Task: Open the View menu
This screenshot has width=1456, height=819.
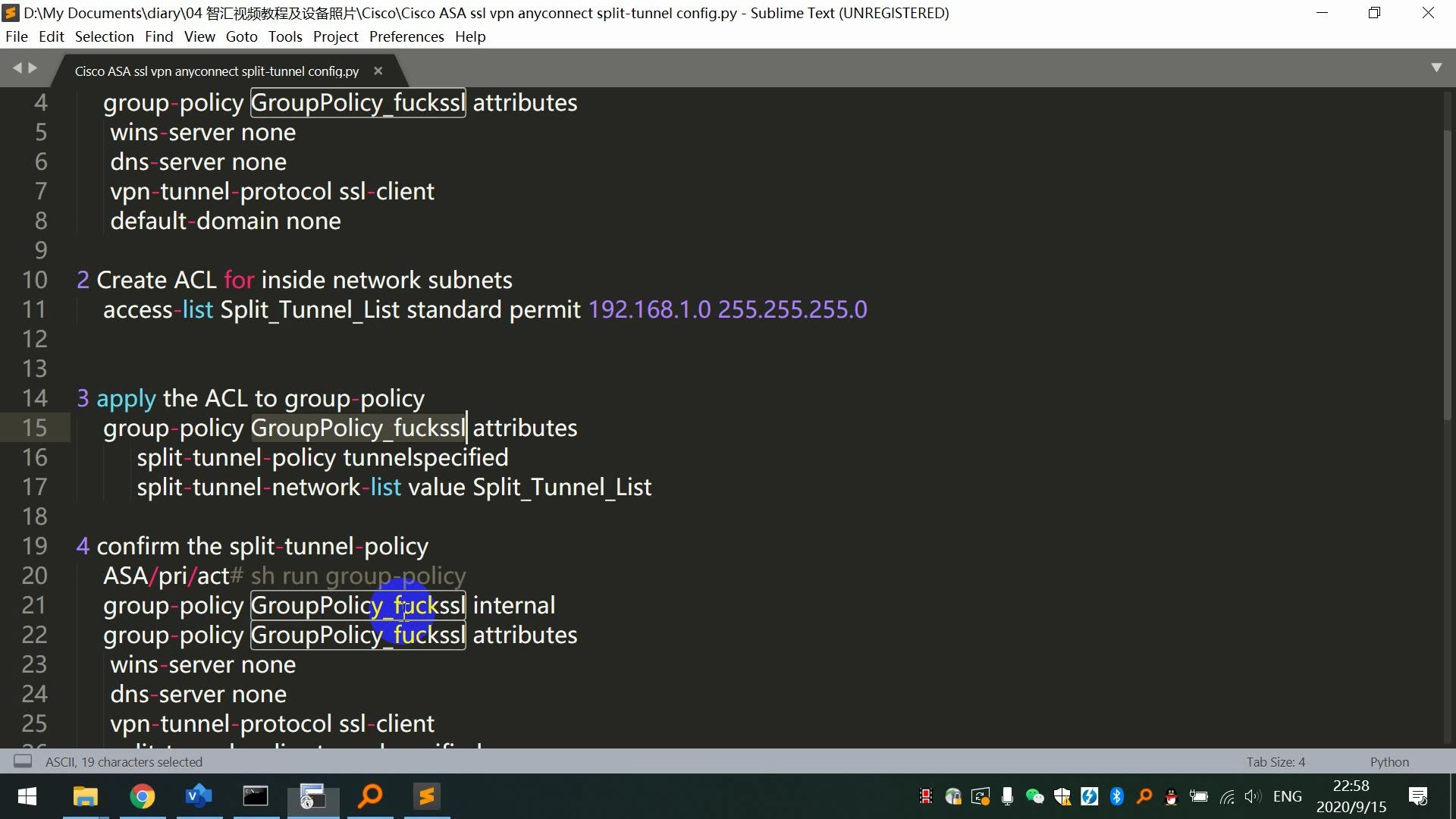Action: coord(199,36)
